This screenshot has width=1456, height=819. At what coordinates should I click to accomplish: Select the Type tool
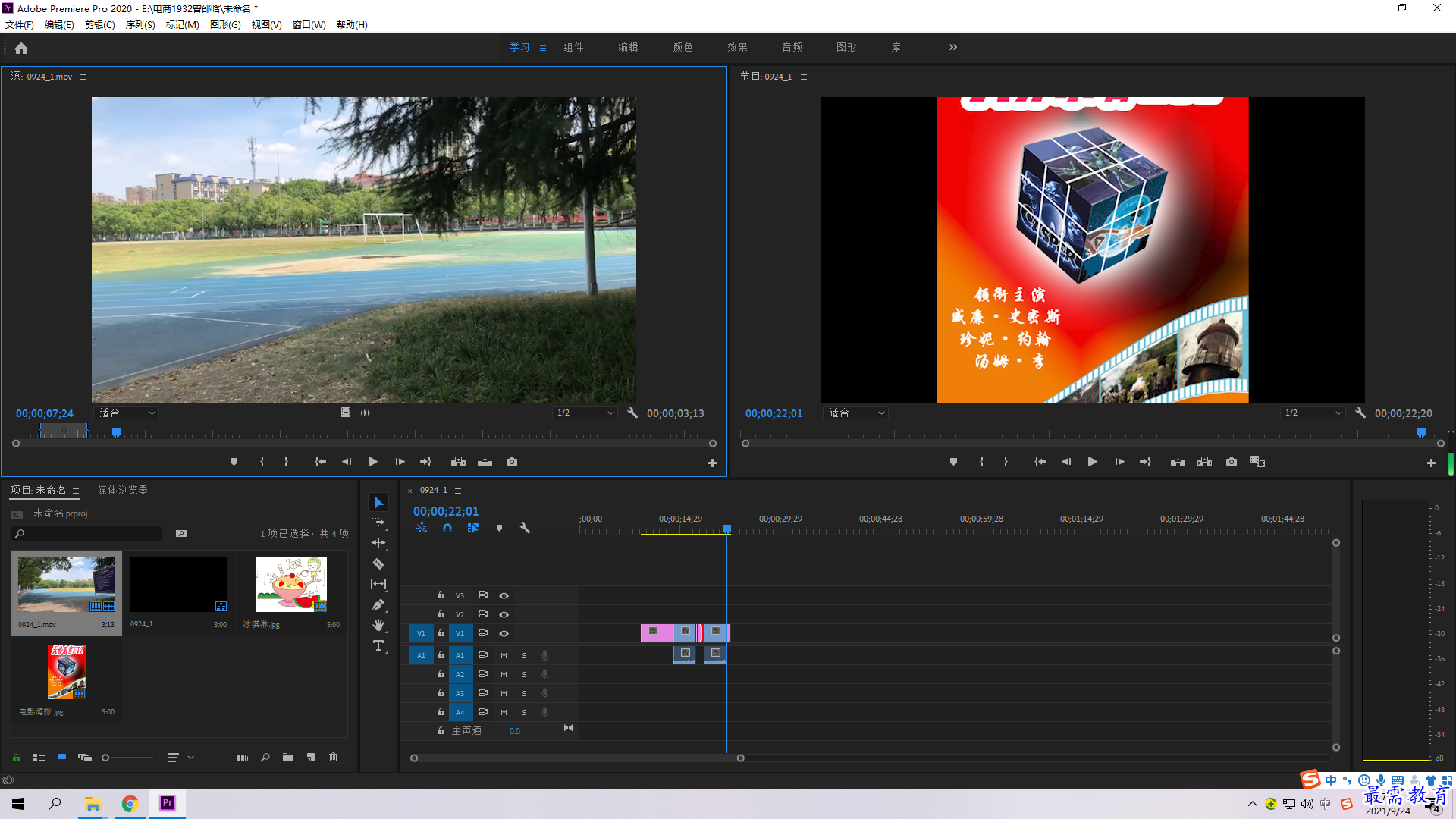378,645
